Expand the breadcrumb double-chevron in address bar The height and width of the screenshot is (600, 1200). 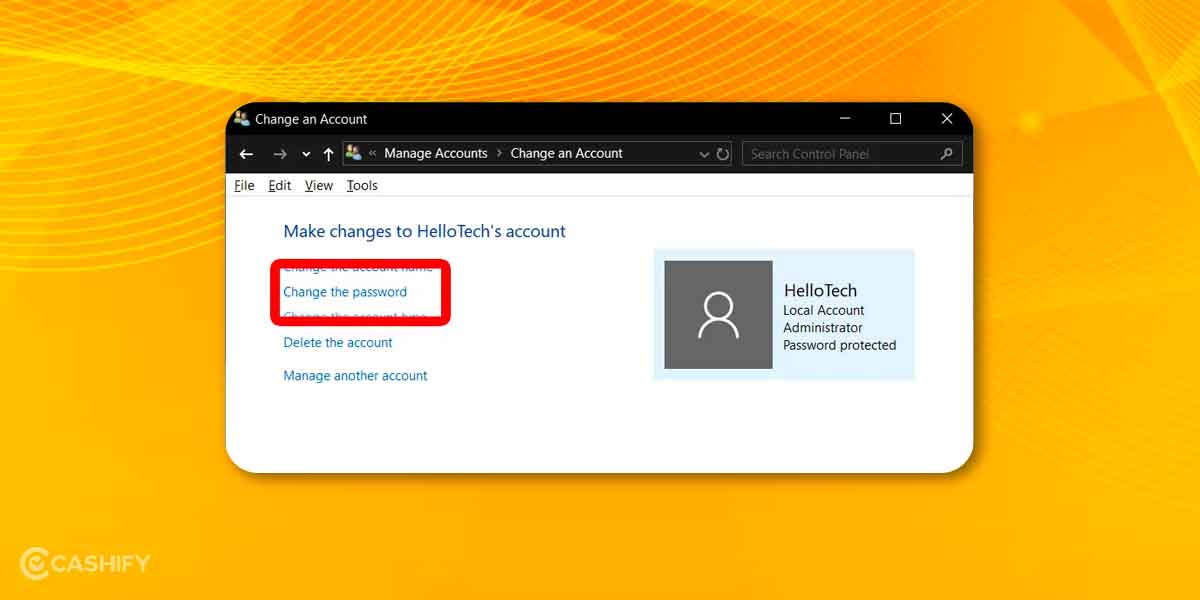tap(374, 153)
